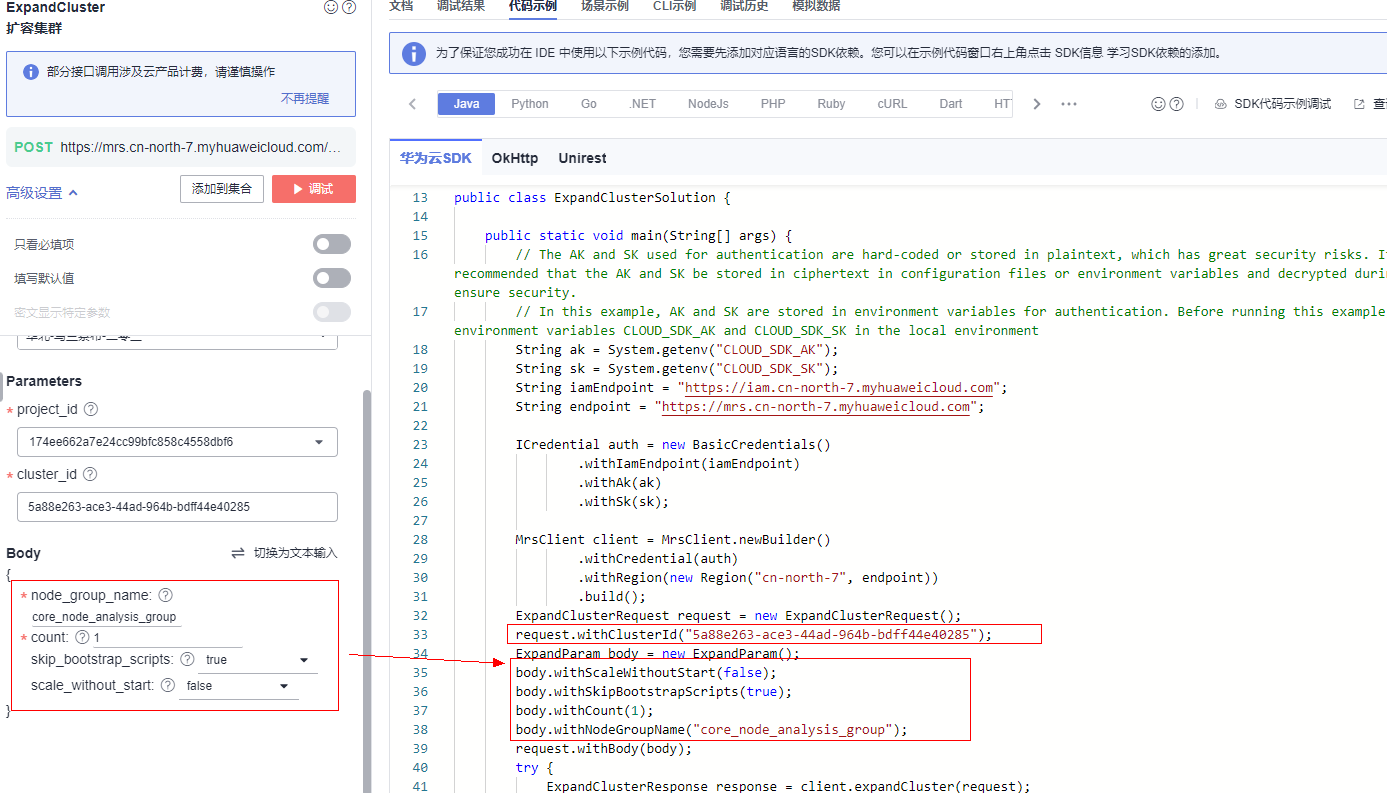Click 切换为文本输入 to switch input mode

pos(285,553)
